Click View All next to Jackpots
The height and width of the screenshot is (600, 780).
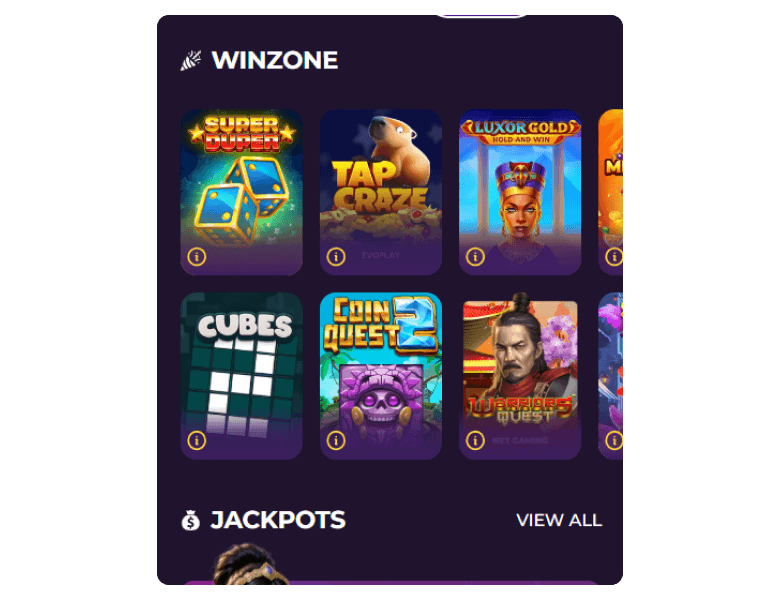pyautogui.click(x=559, y=520)
